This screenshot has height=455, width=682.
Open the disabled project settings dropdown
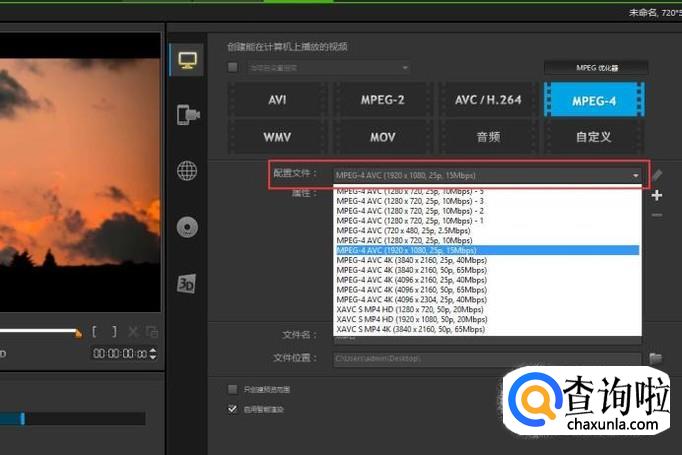click(328, 68)
